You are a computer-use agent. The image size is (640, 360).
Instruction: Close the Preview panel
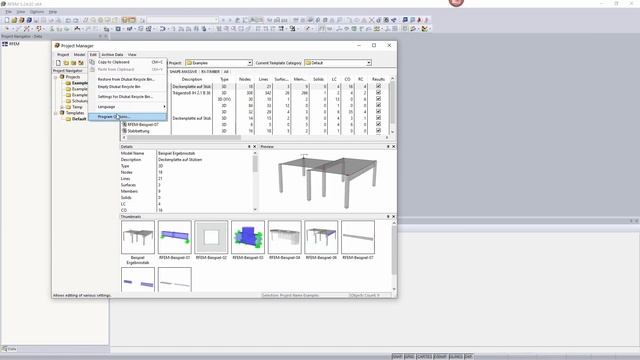pos(393,147)
